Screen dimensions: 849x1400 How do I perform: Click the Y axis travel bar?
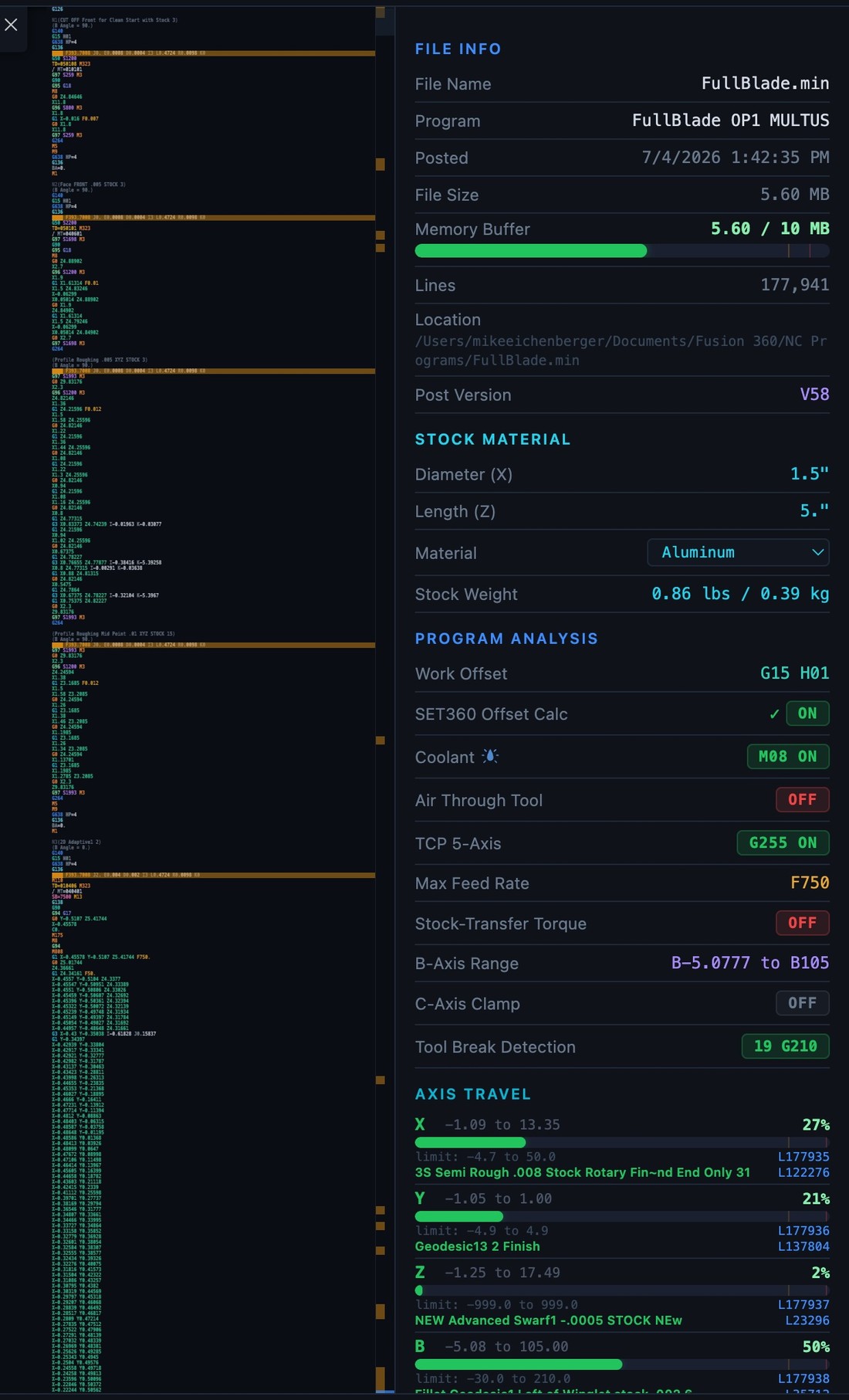pos(622,1216)
